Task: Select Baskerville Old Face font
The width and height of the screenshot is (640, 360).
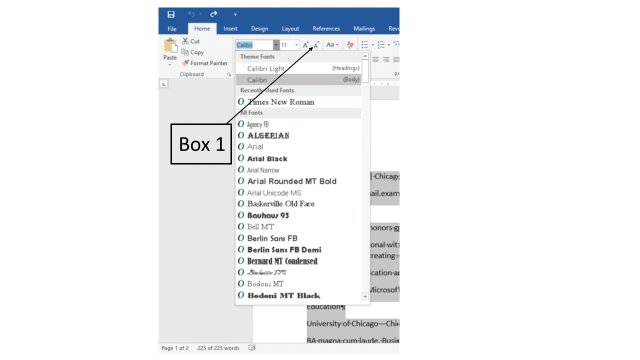Action: [x=298, y=204]
